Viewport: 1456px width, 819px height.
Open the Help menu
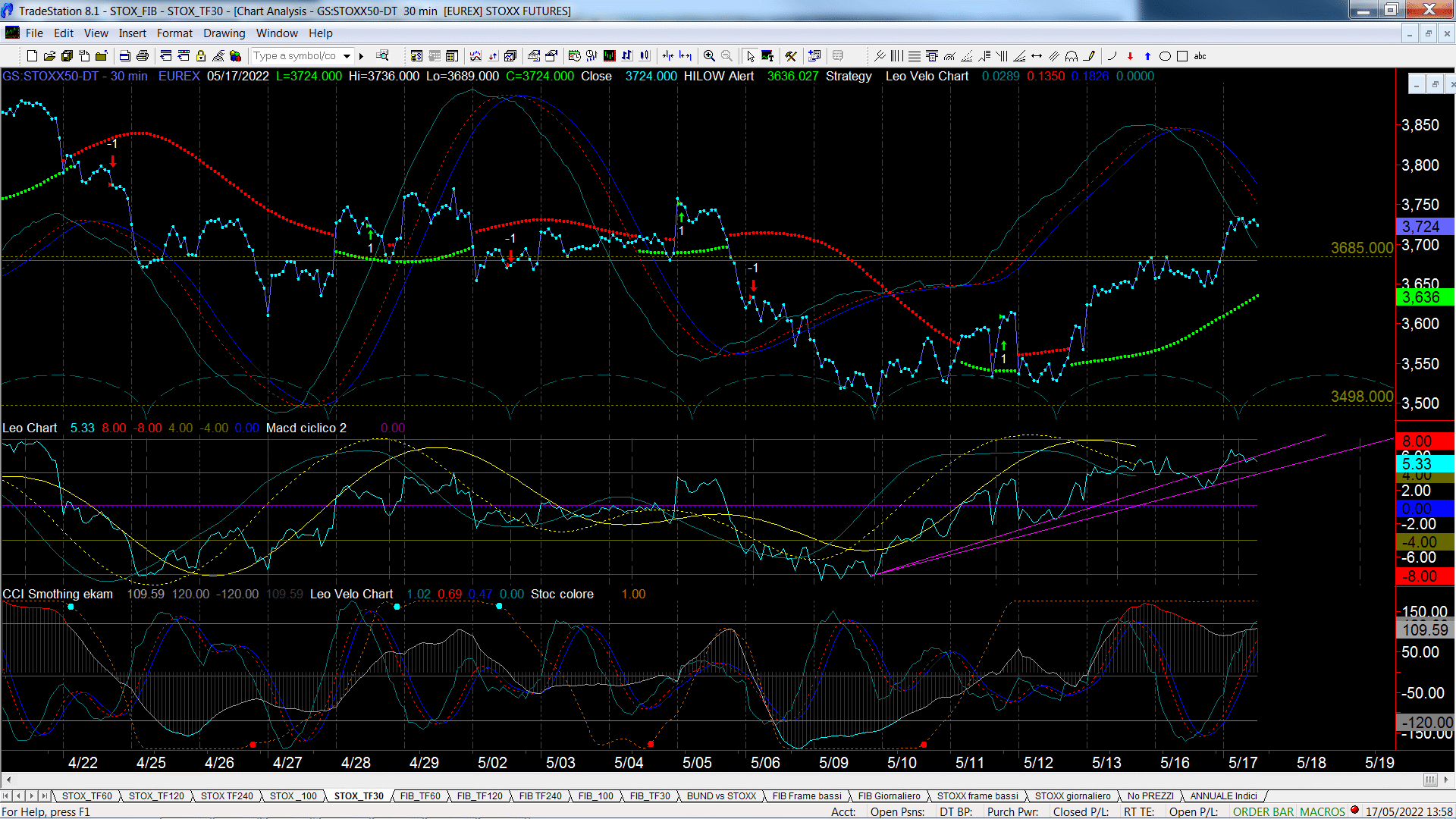point(321,33)
